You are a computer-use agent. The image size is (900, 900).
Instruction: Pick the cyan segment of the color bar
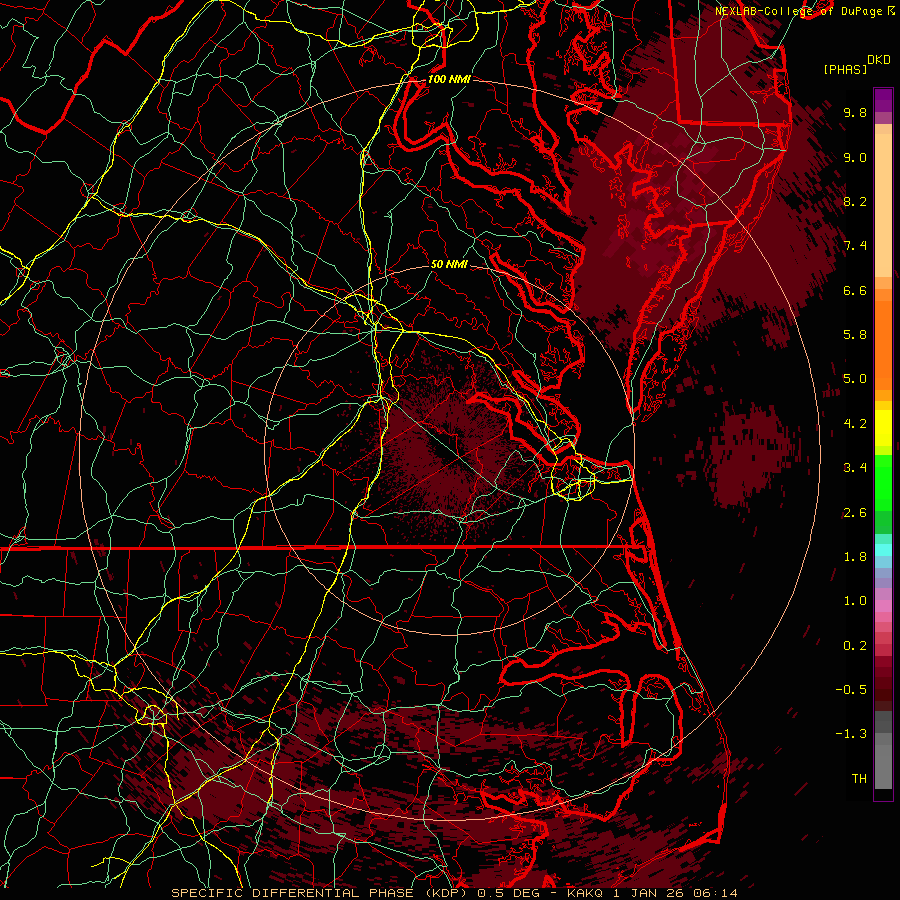tap(883, 550)
